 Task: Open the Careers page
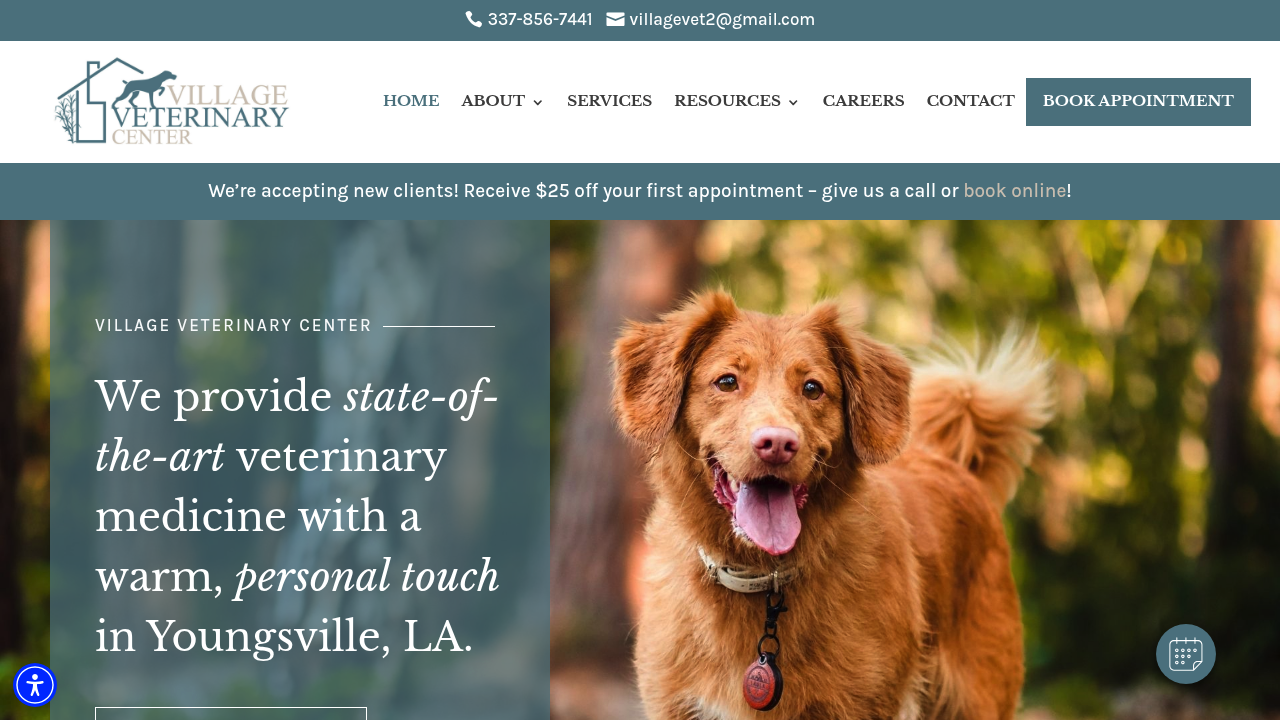[863, 101]
